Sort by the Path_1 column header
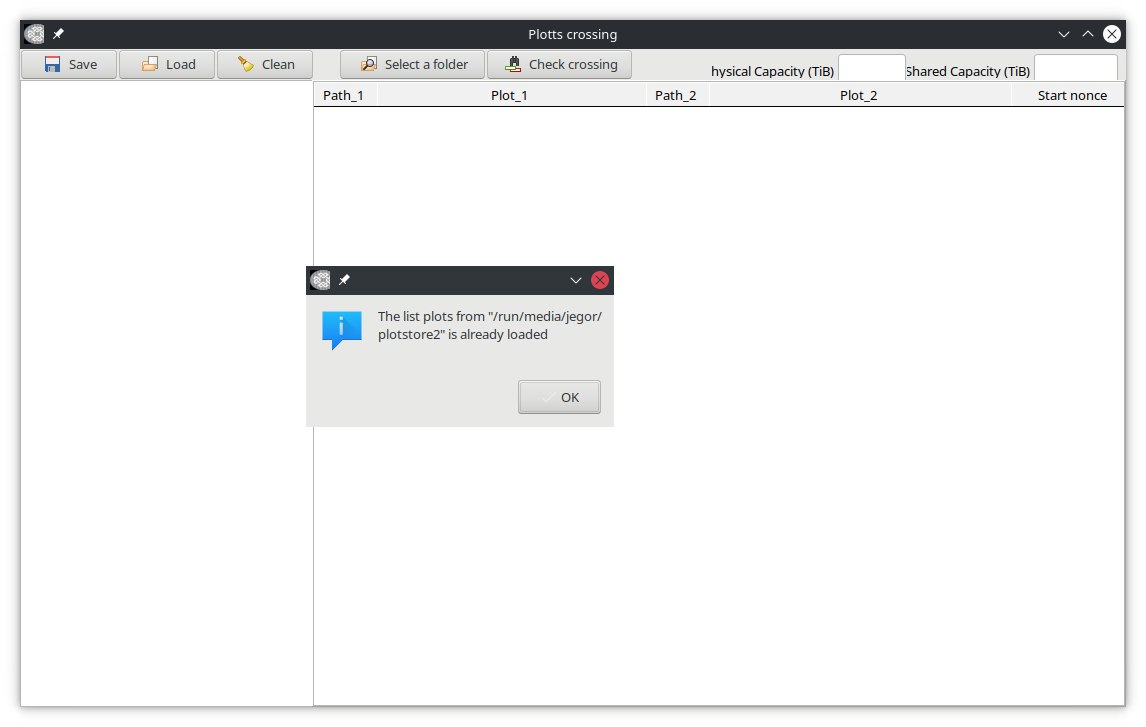The width and height of the screenshot is (1146, 727). (x=345, y=95)
